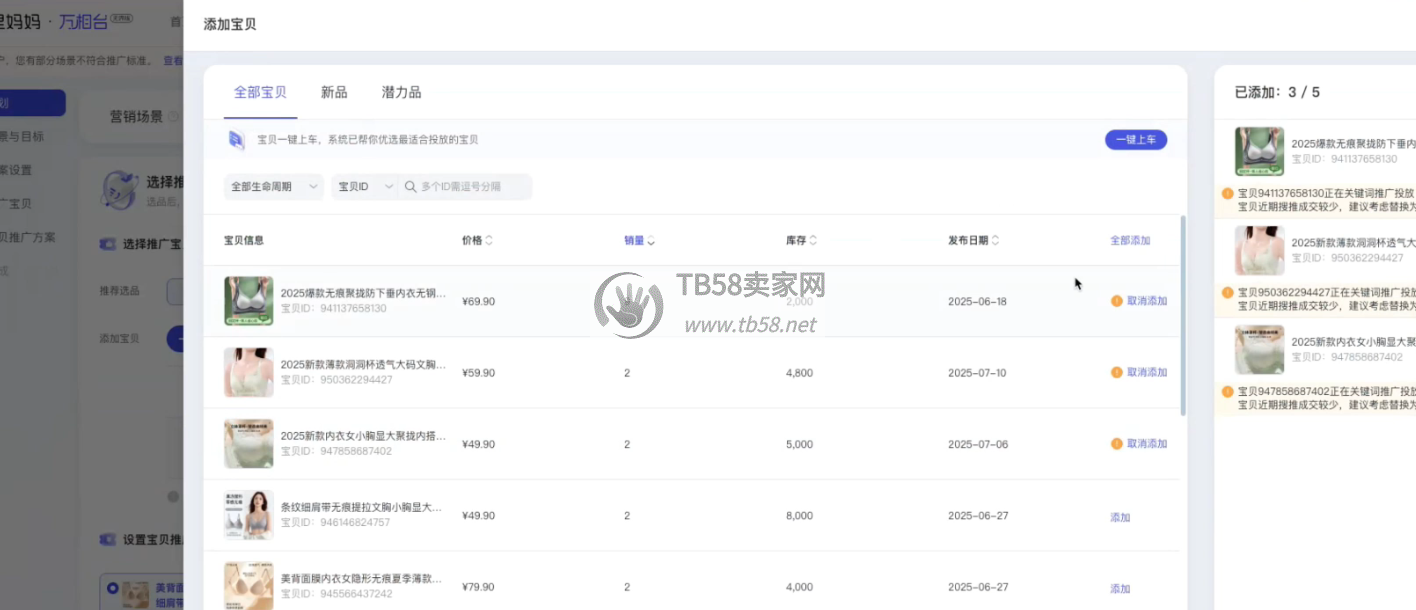Click the orange warning icon on the ¥69.90 row
Image resolution: width=1416 pixels, height=610 pixels.
[1117, 301]
